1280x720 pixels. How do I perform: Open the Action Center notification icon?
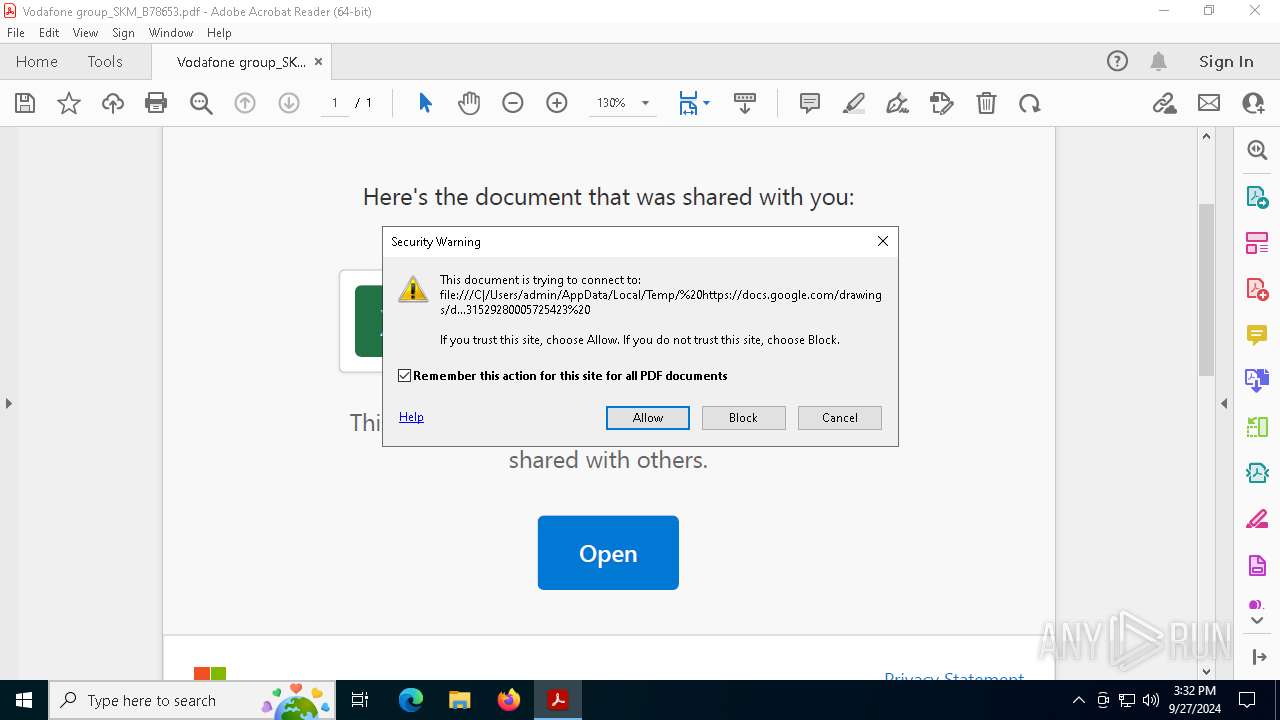(1247, 700)
